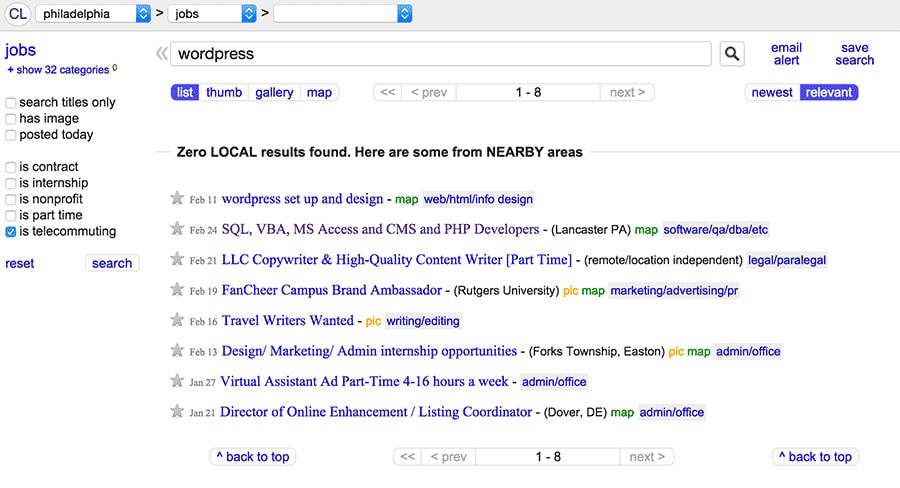Star the Virtual Assistant Ad Part-Time listing
The height and width of the screenshot is (488, 900).
tap(177, 381)
